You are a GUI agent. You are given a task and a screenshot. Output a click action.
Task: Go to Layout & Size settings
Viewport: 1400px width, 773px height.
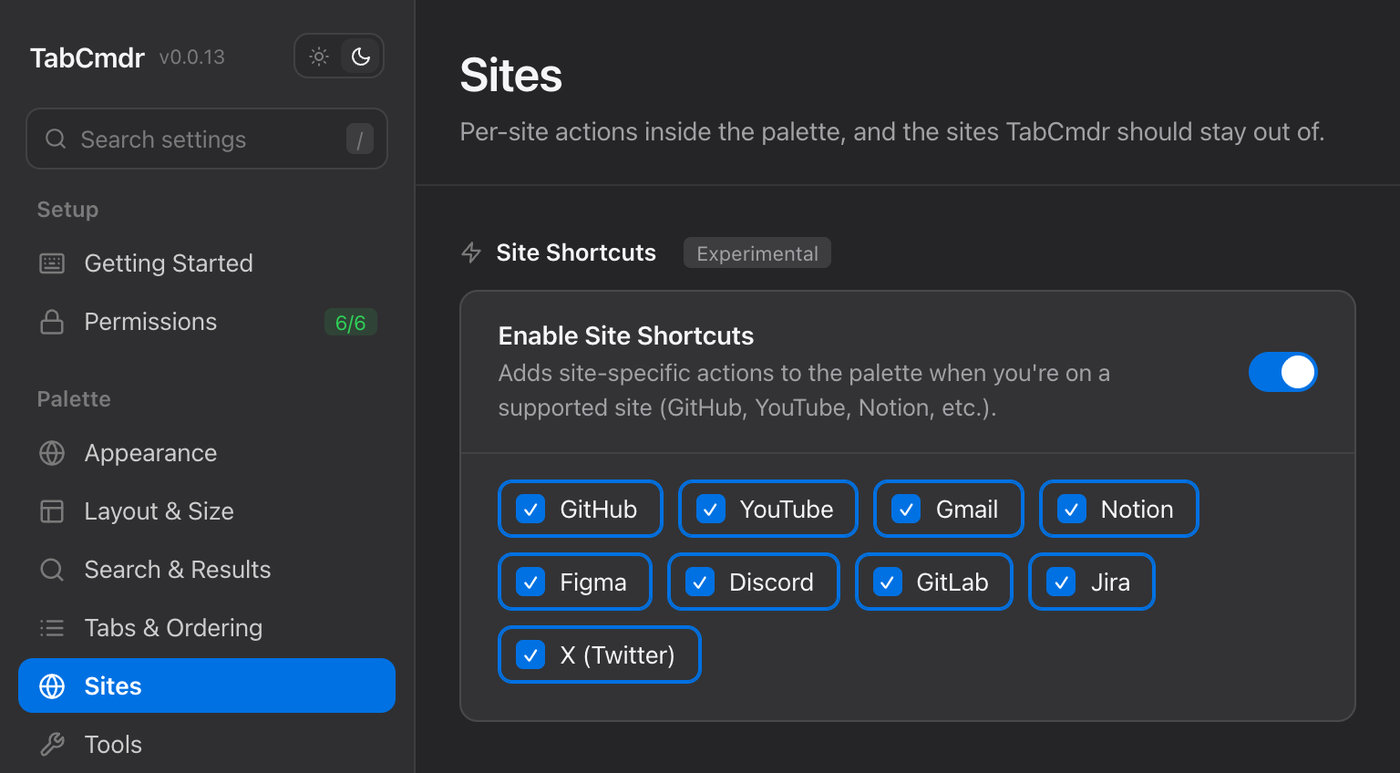tap(207, 511)
